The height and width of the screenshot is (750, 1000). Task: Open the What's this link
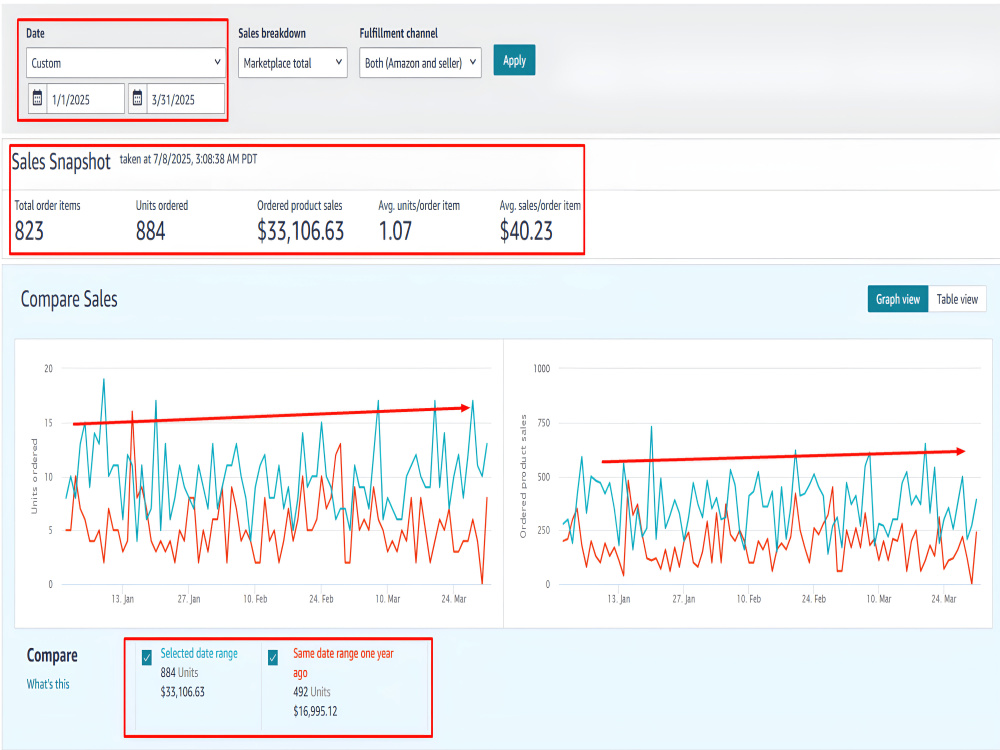[48, 684]
